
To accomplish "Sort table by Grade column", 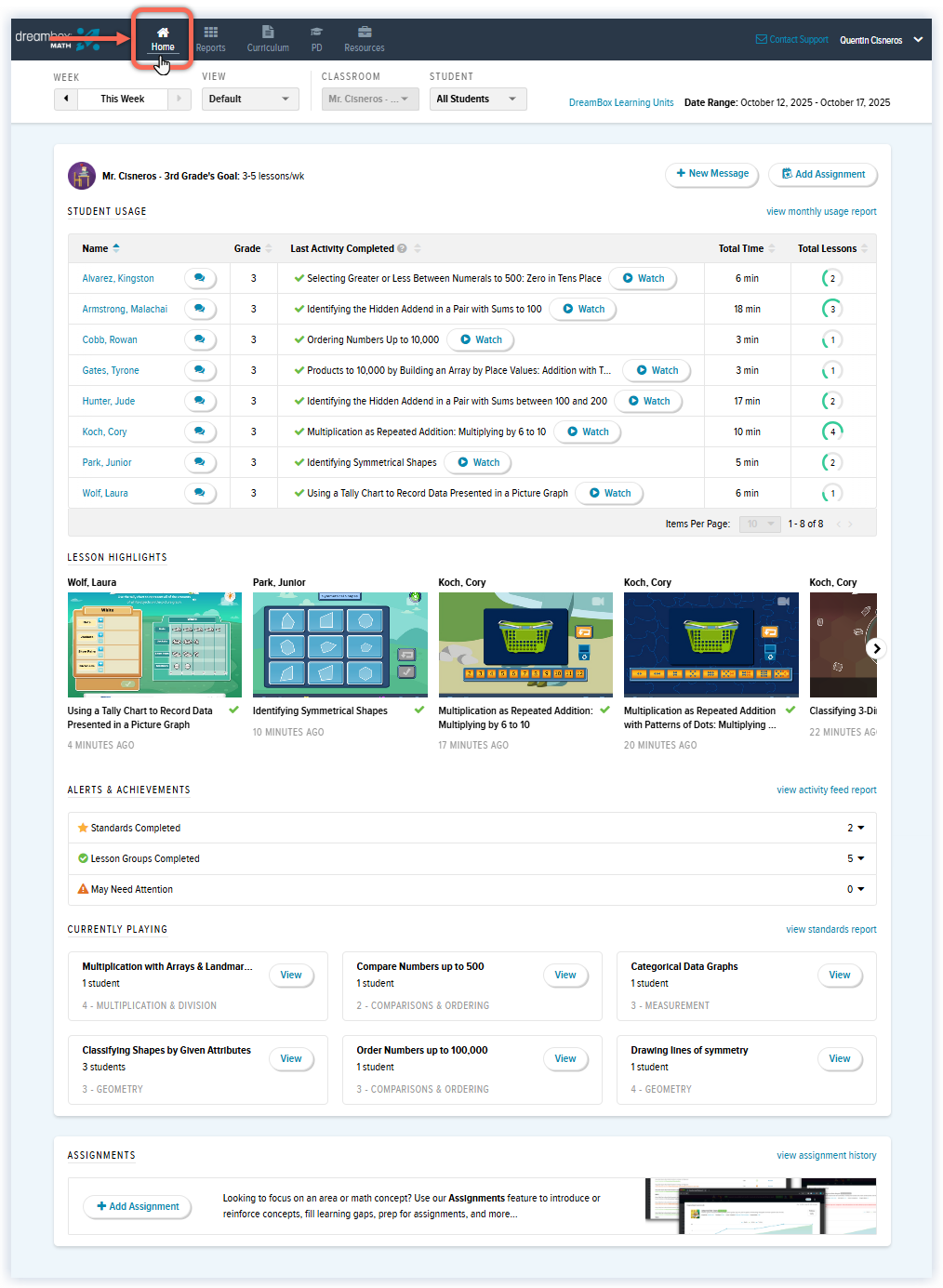I will (x=253, y=248).
